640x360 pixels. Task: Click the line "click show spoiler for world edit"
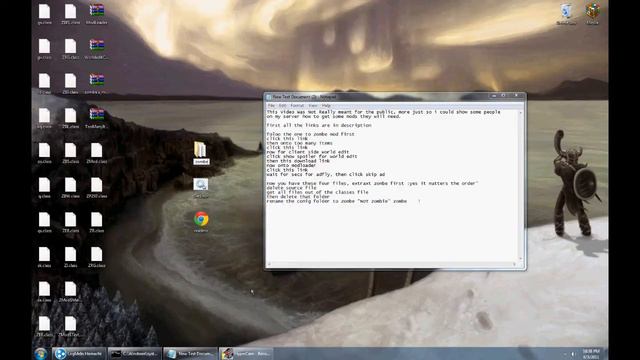(x=312, y=156)
